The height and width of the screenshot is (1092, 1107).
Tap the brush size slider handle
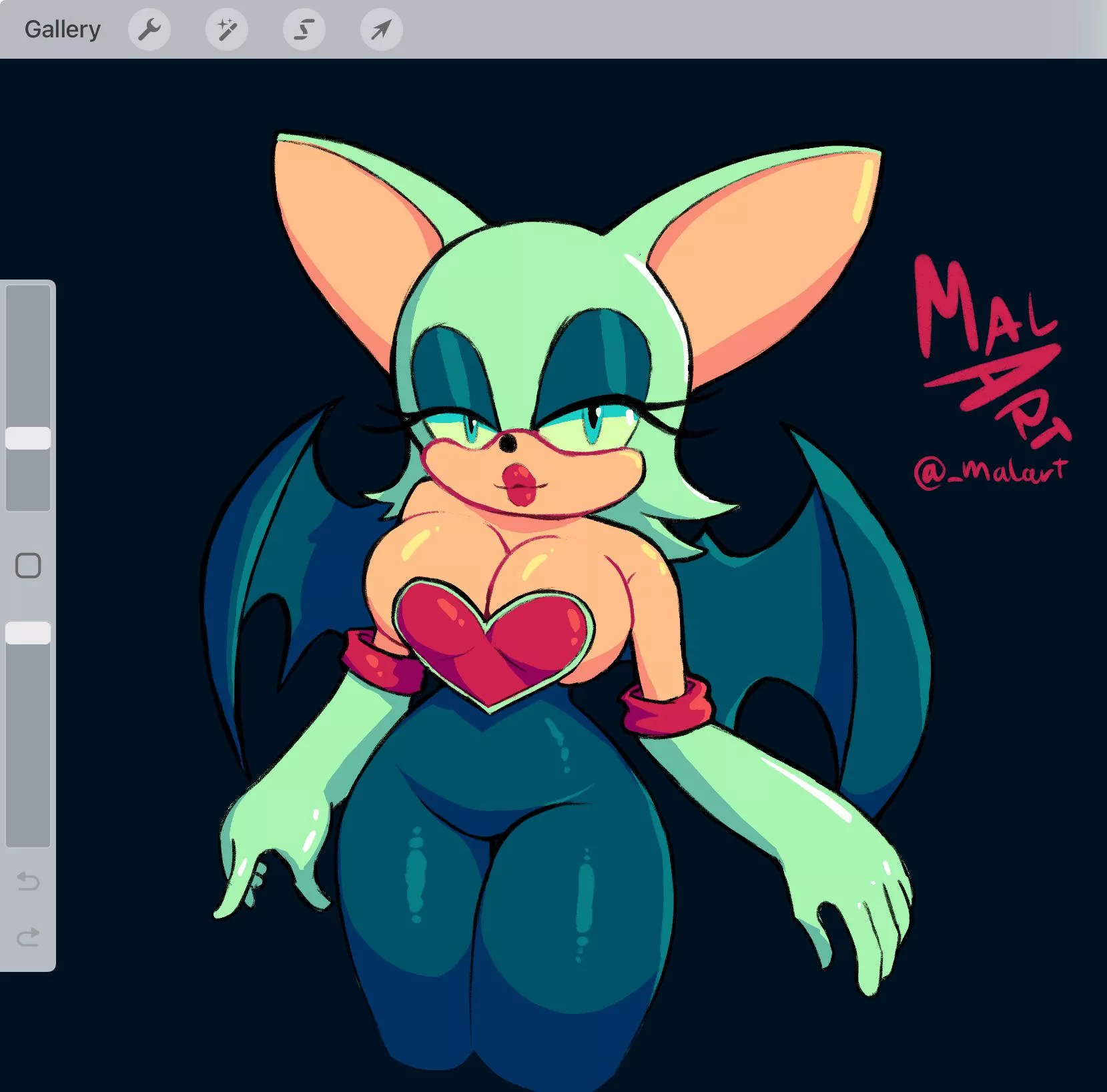point(29,437)
